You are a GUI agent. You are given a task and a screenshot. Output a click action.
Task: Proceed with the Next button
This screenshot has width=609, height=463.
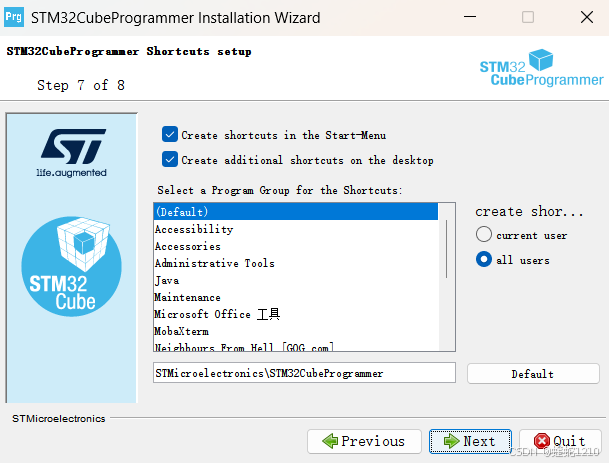point(470,441)
